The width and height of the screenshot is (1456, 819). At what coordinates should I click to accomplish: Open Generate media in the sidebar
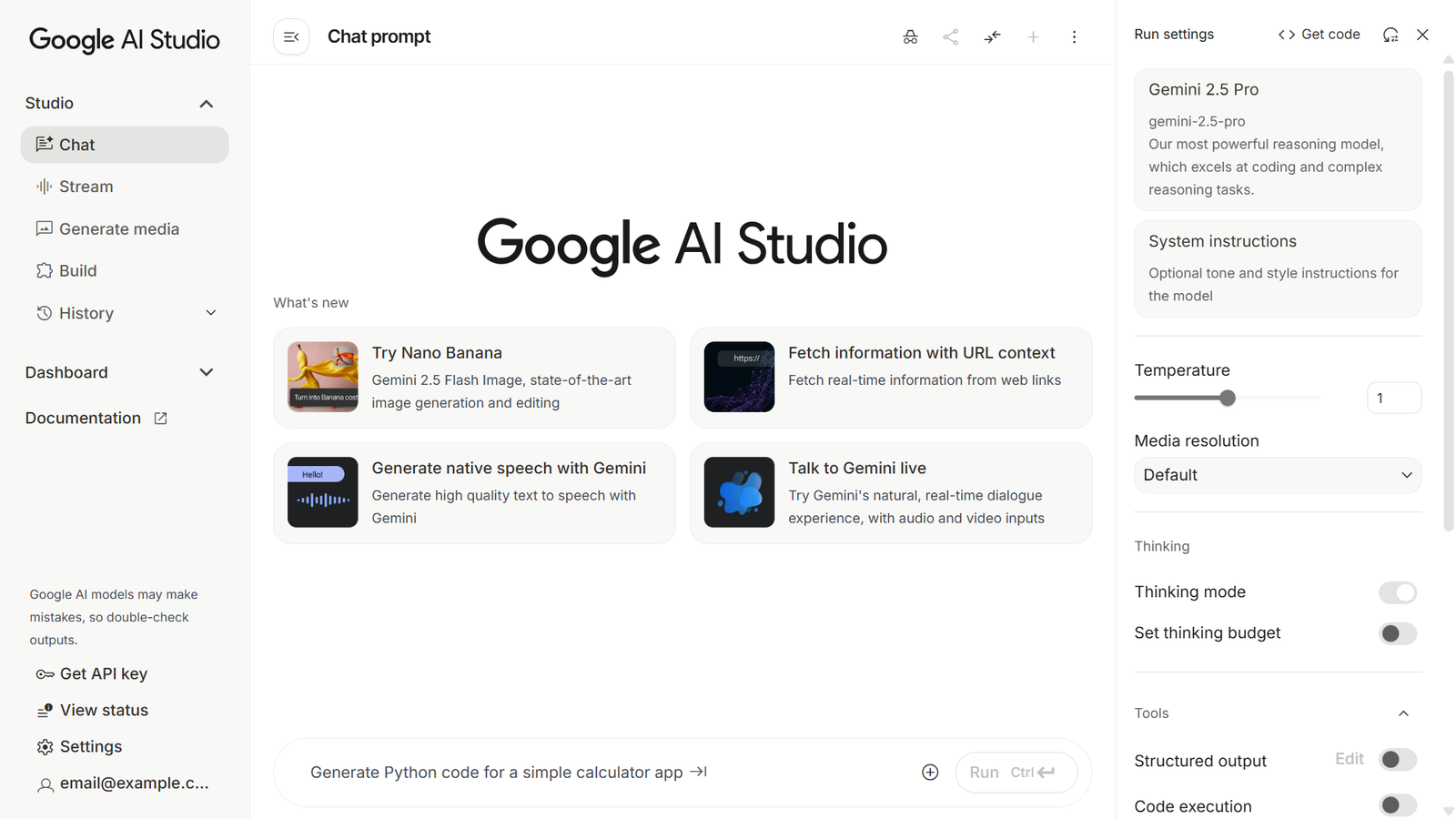point(125,229)
